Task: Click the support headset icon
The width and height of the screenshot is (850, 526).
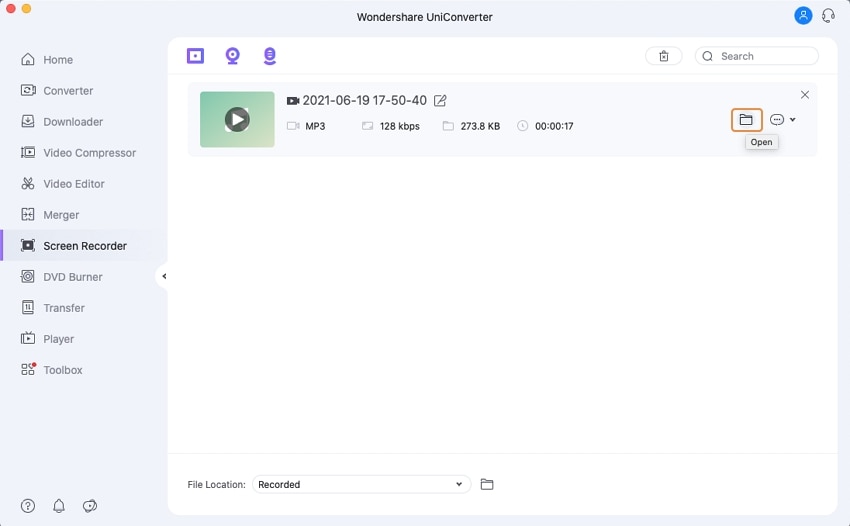Action: [828, 16]
